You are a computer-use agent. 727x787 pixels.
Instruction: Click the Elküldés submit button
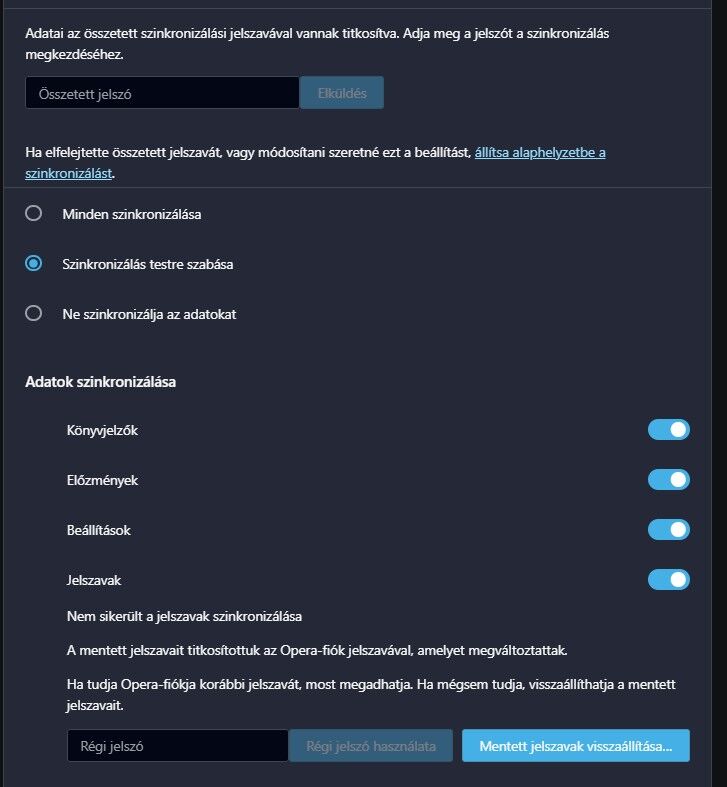[342, 93]
